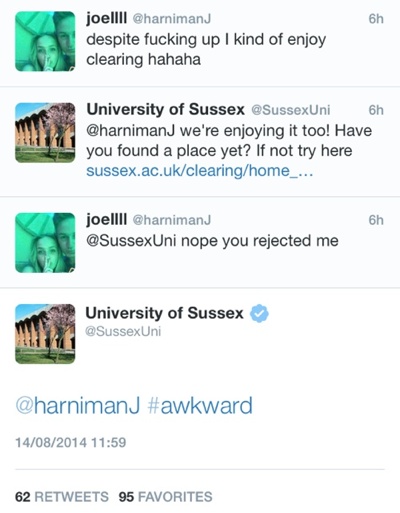Click the 14/08/2014 11:59 timestamp
The image size is (400, 513).
point(71,443)
